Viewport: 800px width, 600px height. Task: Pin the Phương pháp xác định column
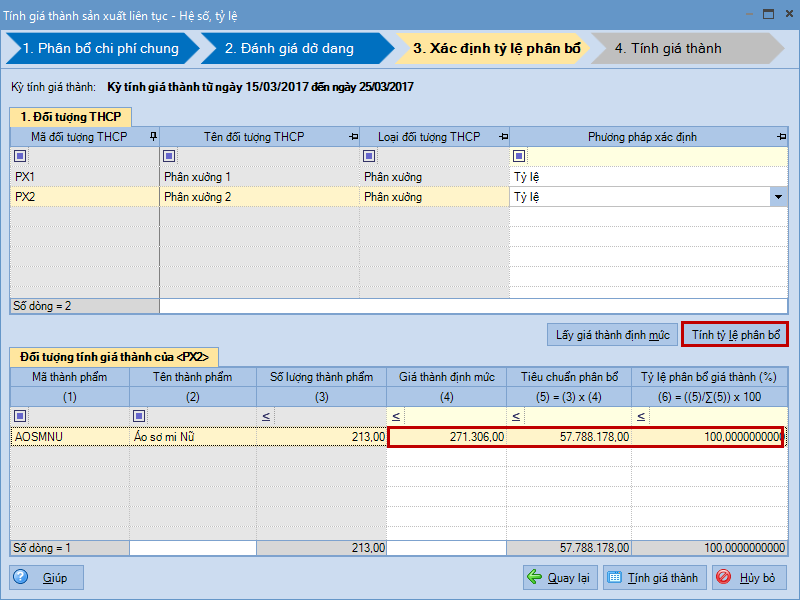pos(781,137)
